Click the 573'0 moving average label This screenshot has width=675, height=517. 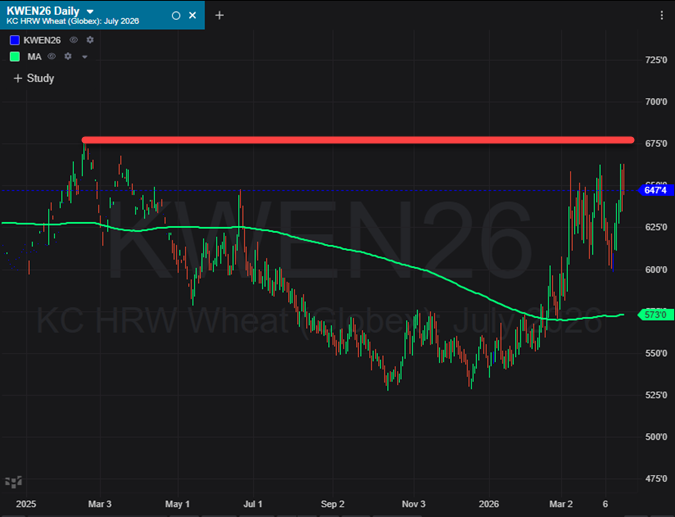655,315
